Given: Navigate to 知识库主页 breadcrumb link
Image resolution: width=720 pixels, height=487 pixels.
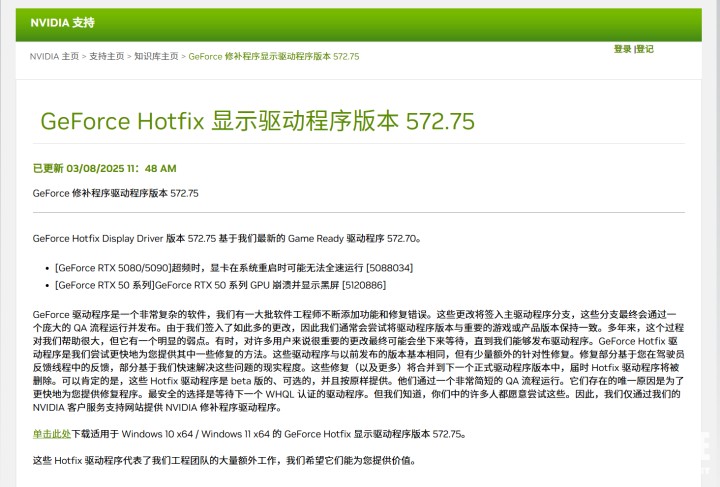Looking at the screenshot, I should (156, 56).
